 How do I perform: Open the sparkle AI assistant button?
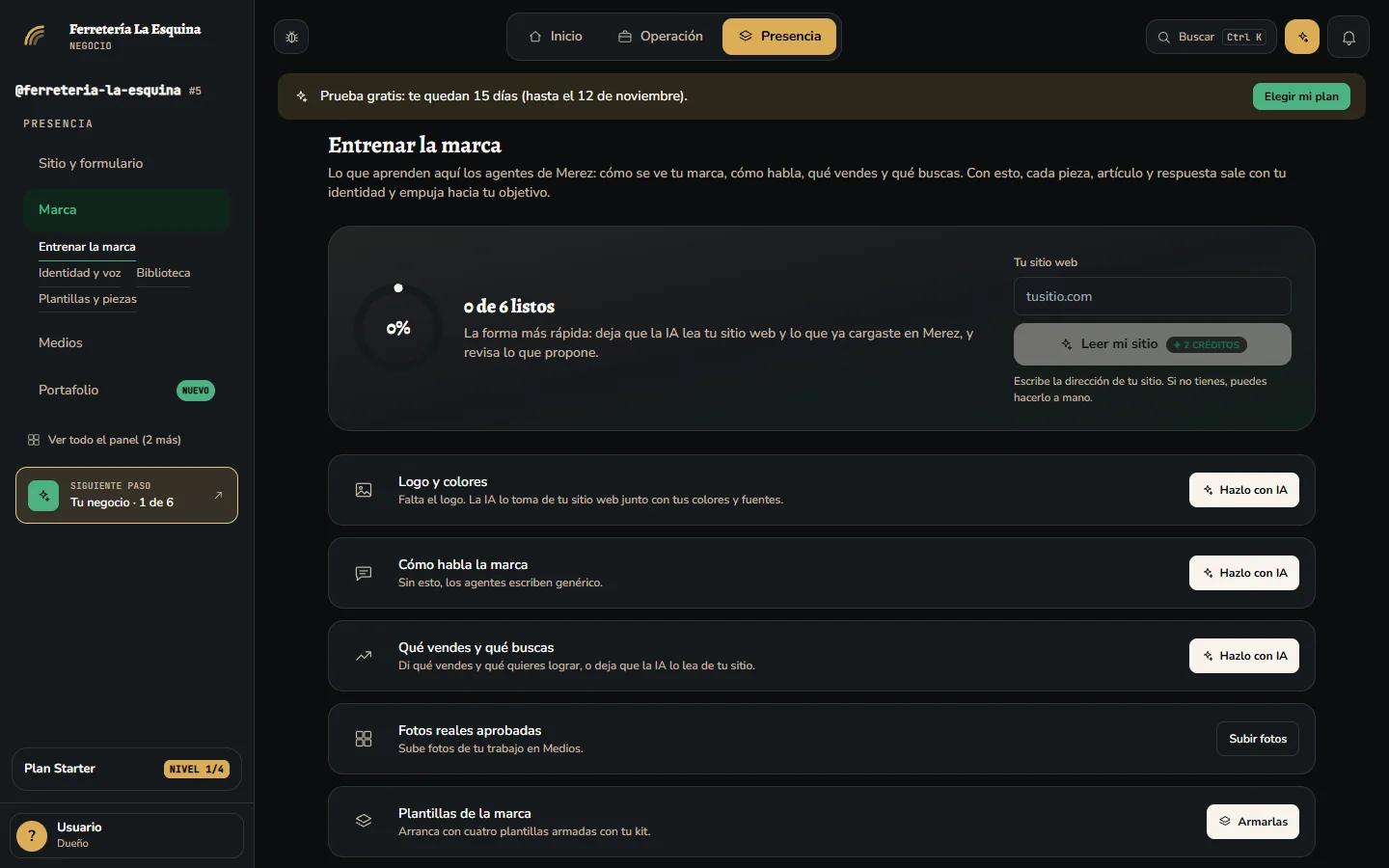click(x=1302, y=37)
